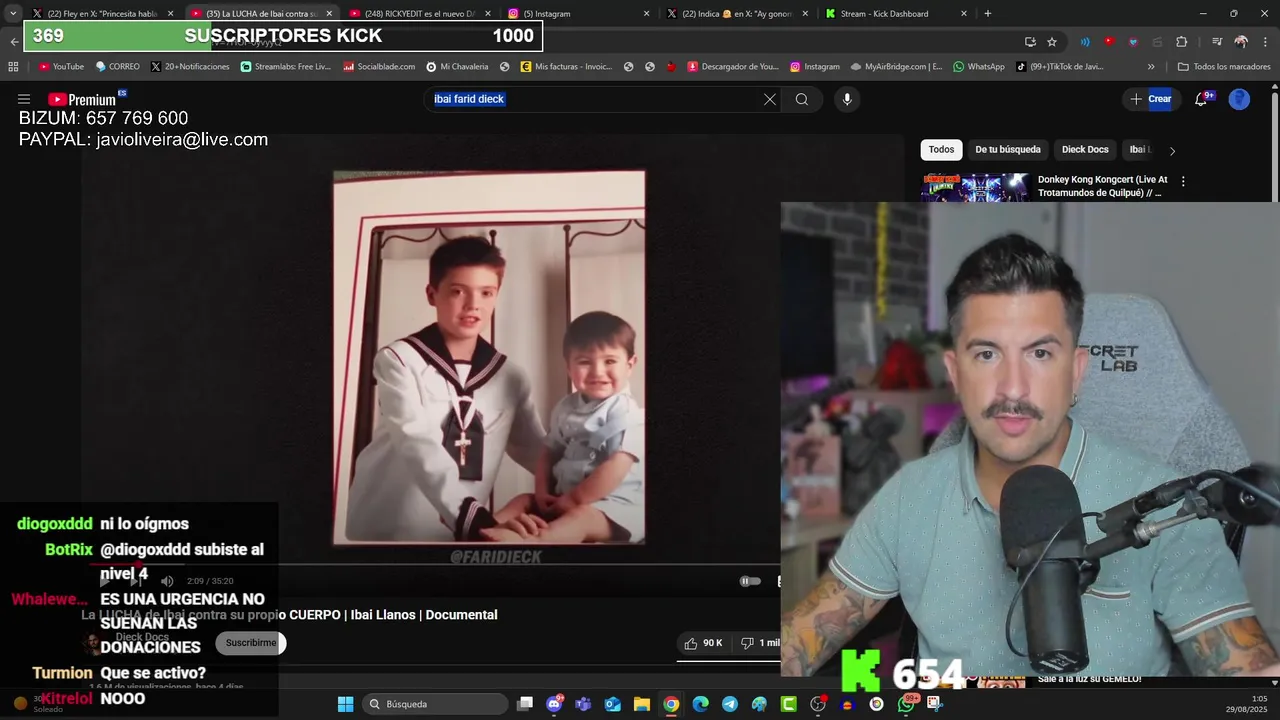
Task: Open the Instagram bookmark in the bar
Action: 815,67
